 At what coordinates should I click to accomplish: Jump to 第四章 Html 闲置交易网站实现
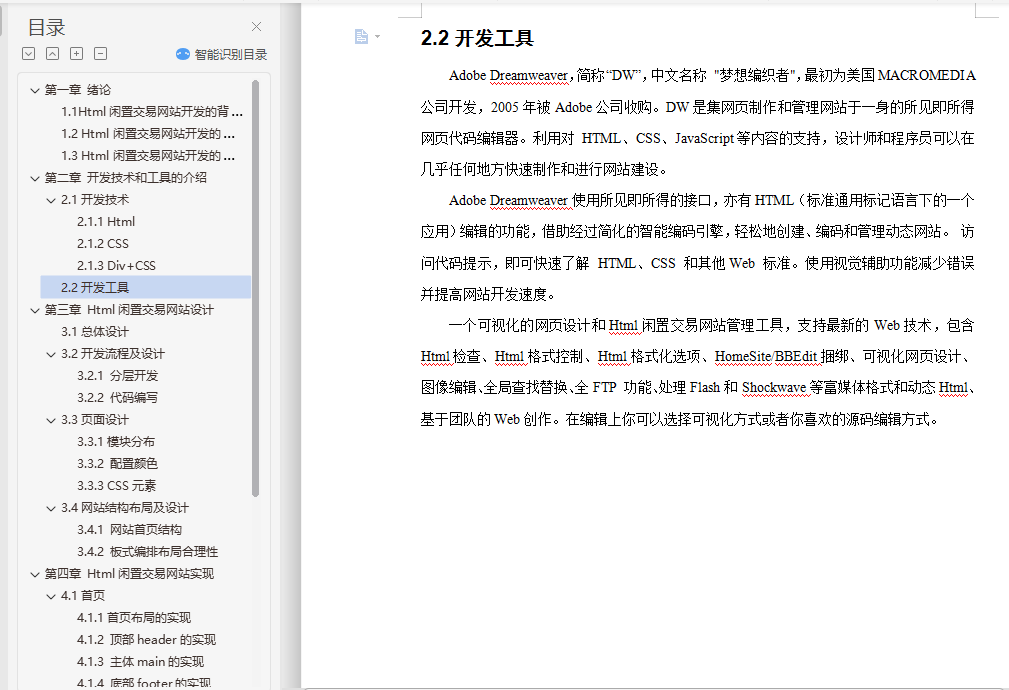click(x=129, y=573)
